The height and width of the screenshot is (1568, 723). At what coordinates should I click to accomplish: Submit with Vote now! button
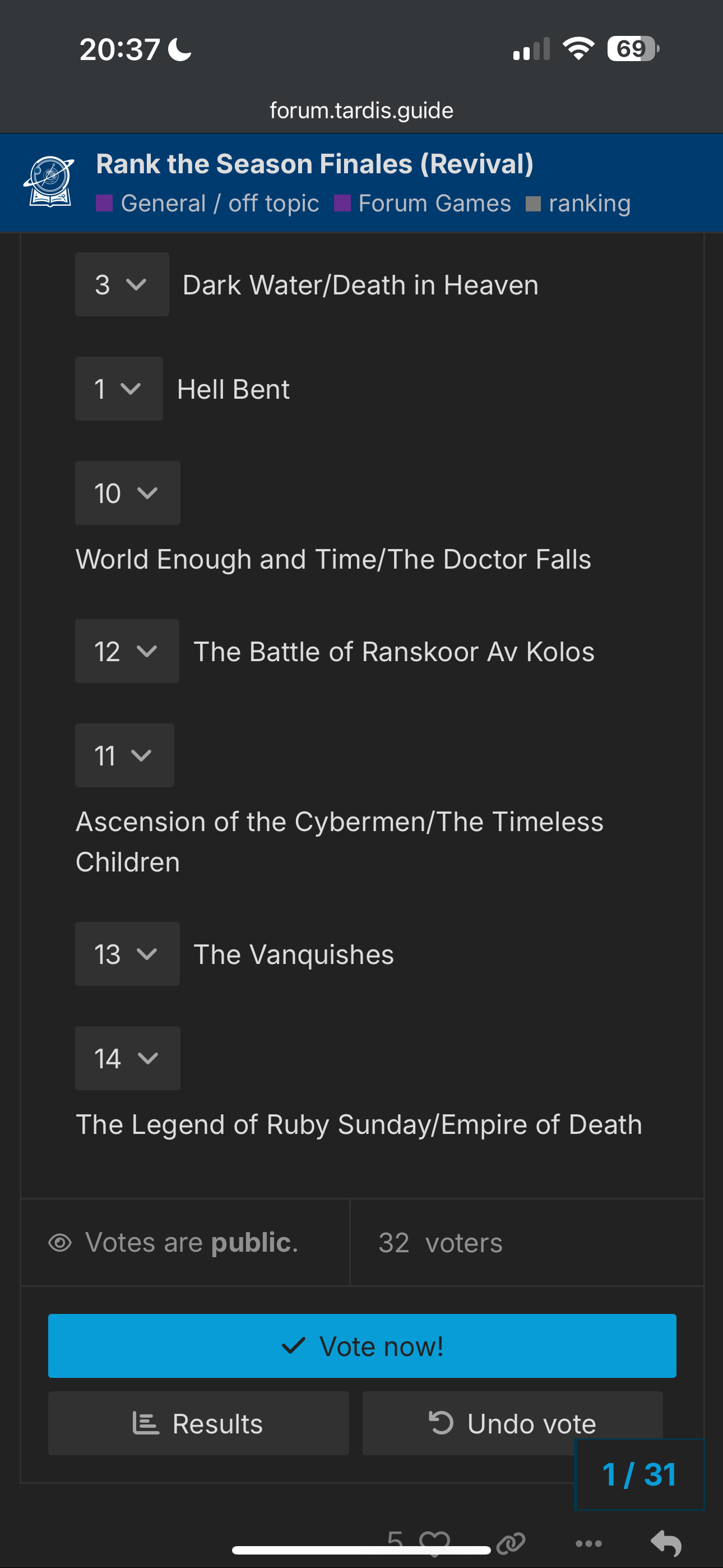pos(362,1345)
